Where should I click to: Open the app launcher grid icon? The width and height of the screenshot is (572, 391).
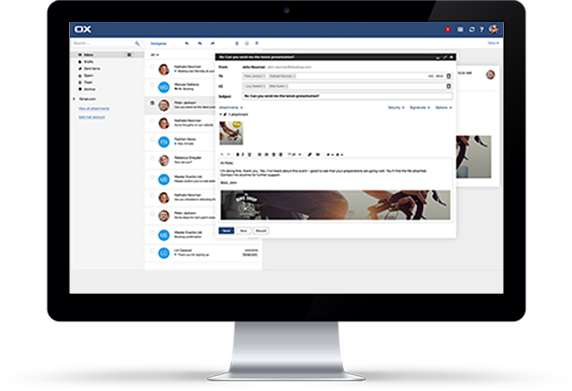[x=460, y=30]
